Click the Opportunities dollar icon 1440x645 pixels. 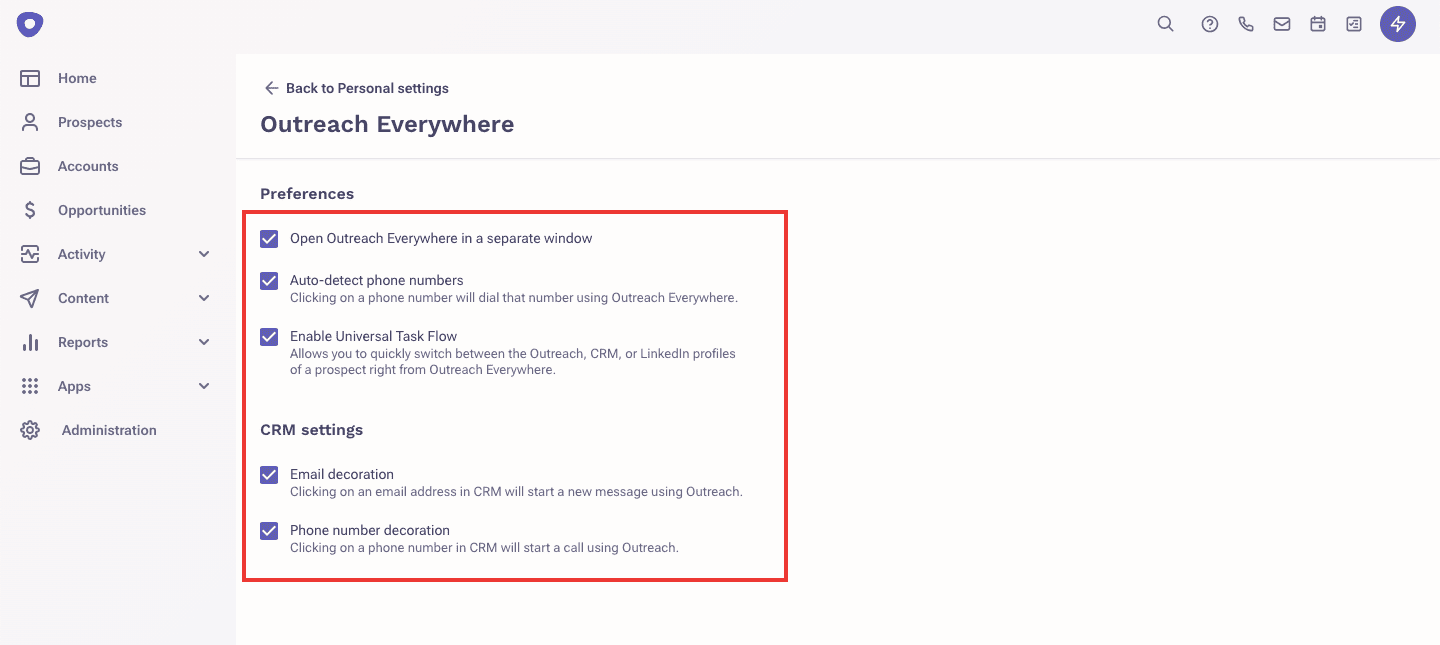click(x=30, y=210)
